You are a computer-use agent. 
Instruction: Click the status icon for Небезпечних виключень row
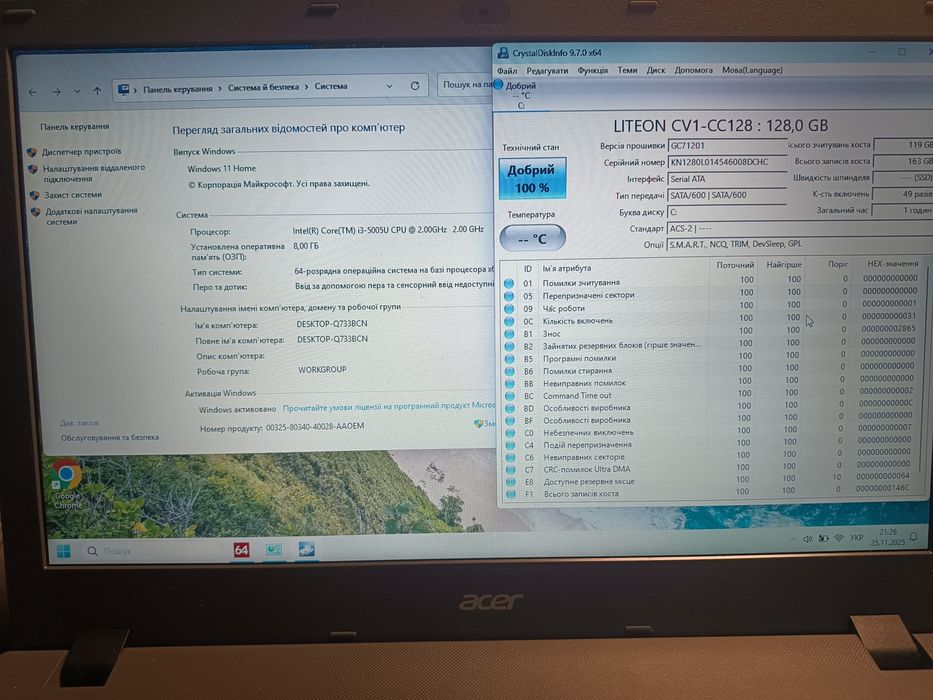pyautogui.click(x=510, y=433)
